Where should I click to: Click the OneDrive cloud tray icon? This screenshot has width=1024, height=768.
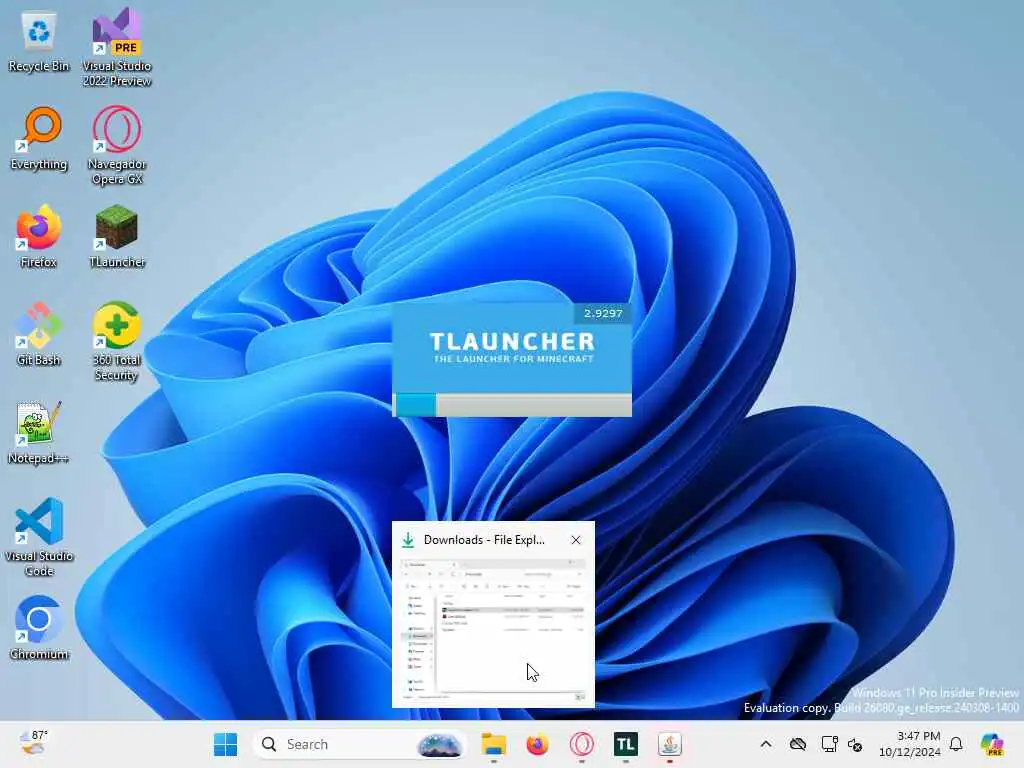(x=797, y=744)
